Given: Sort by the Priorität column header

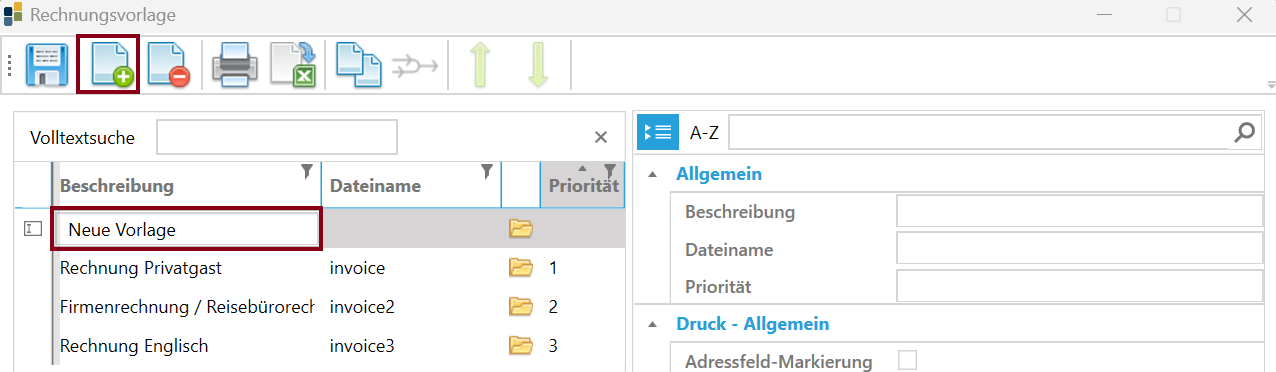Looking at the screenshot, I should pyautogui.click(x=583, y=186).
